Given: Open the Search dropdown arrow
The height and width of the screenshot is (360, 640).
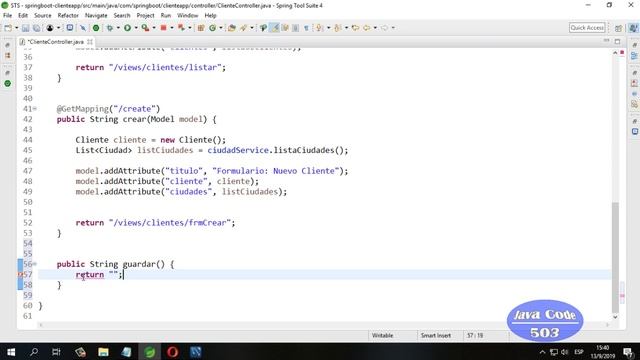Looking at the screenshot, I should (252, 28).
